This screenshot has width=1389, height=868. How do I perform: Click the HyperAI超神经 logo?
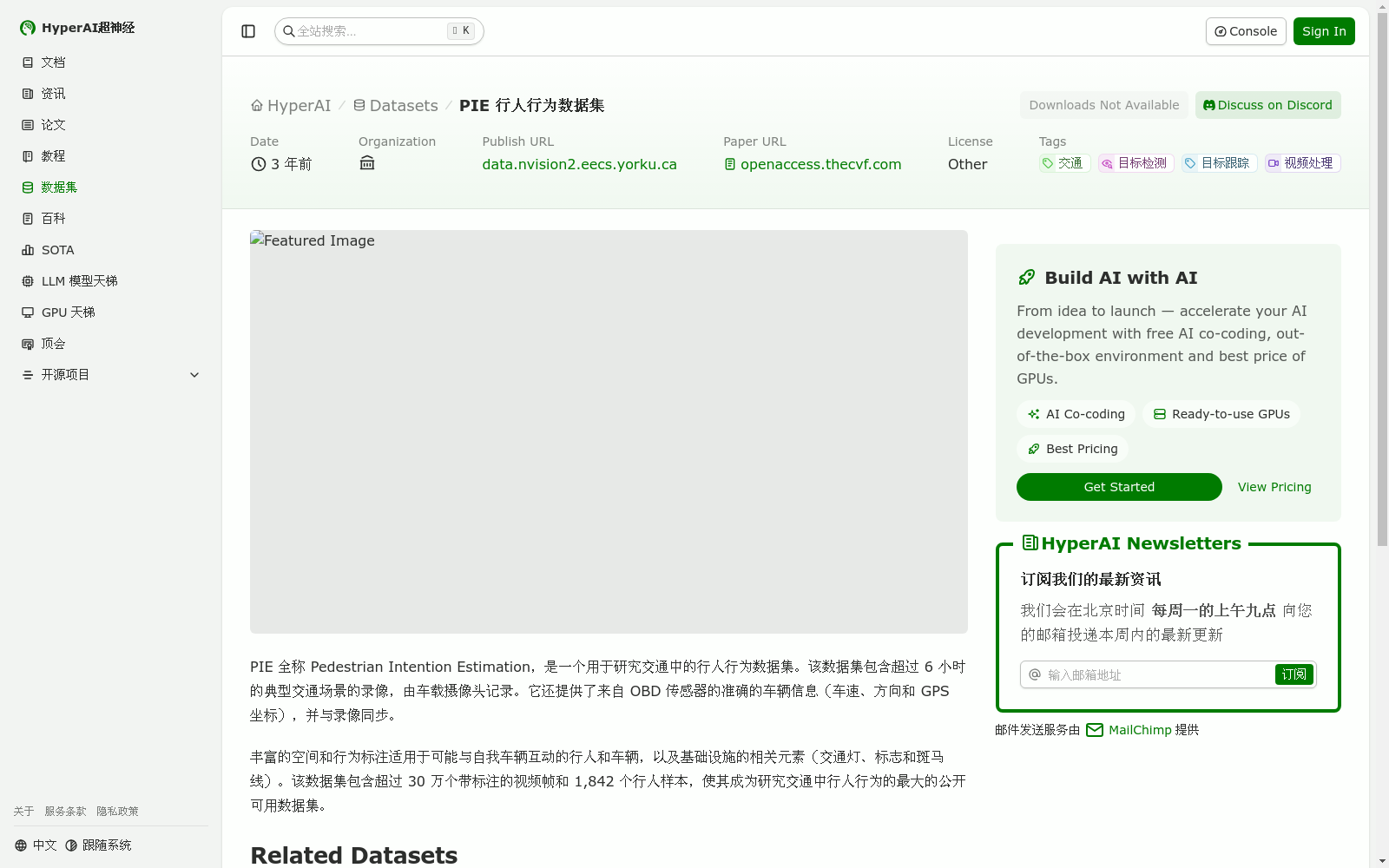[77, 28]
